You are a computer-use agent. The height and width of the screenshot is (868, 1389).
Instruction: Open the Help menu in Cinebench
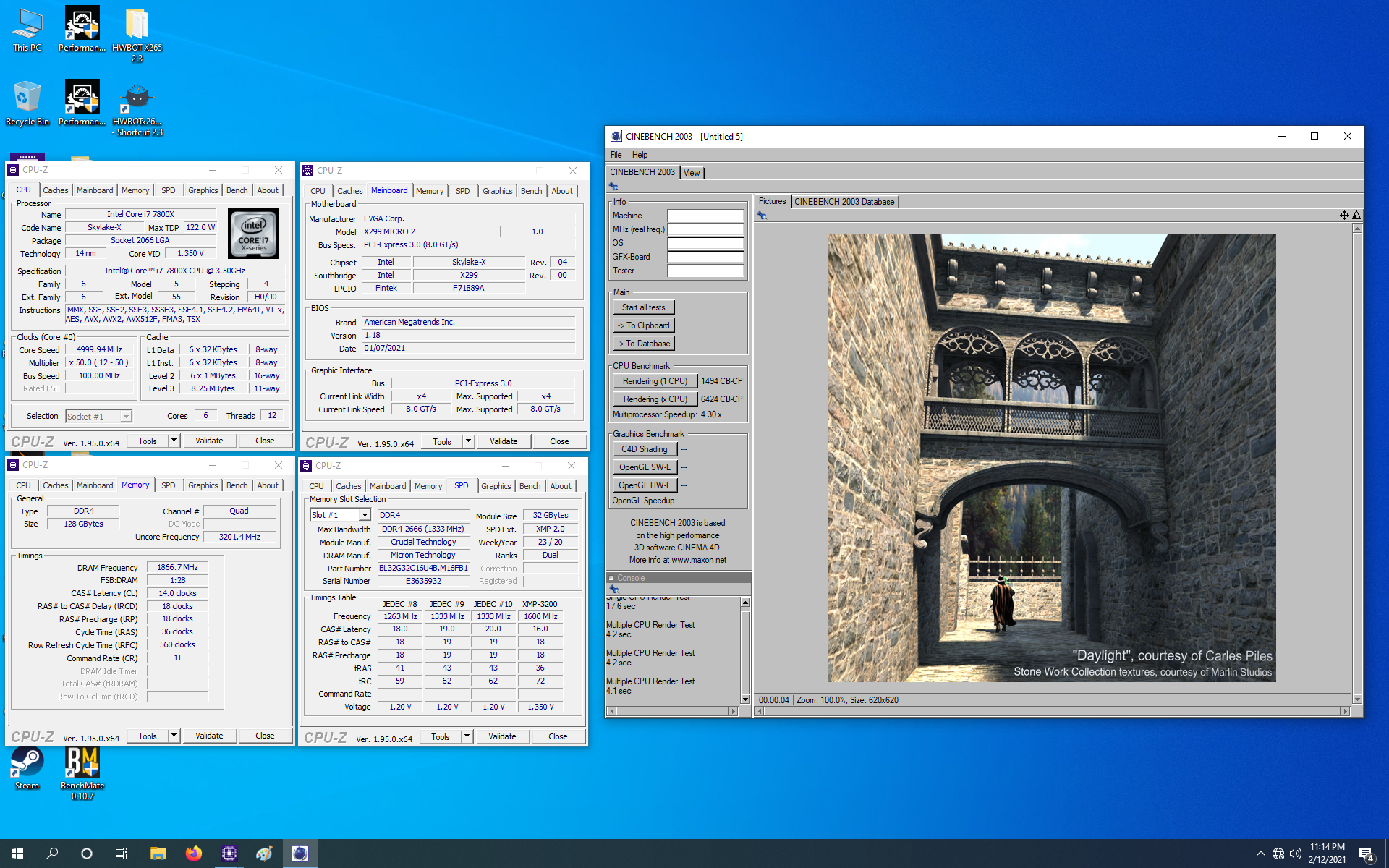(640, 155)
